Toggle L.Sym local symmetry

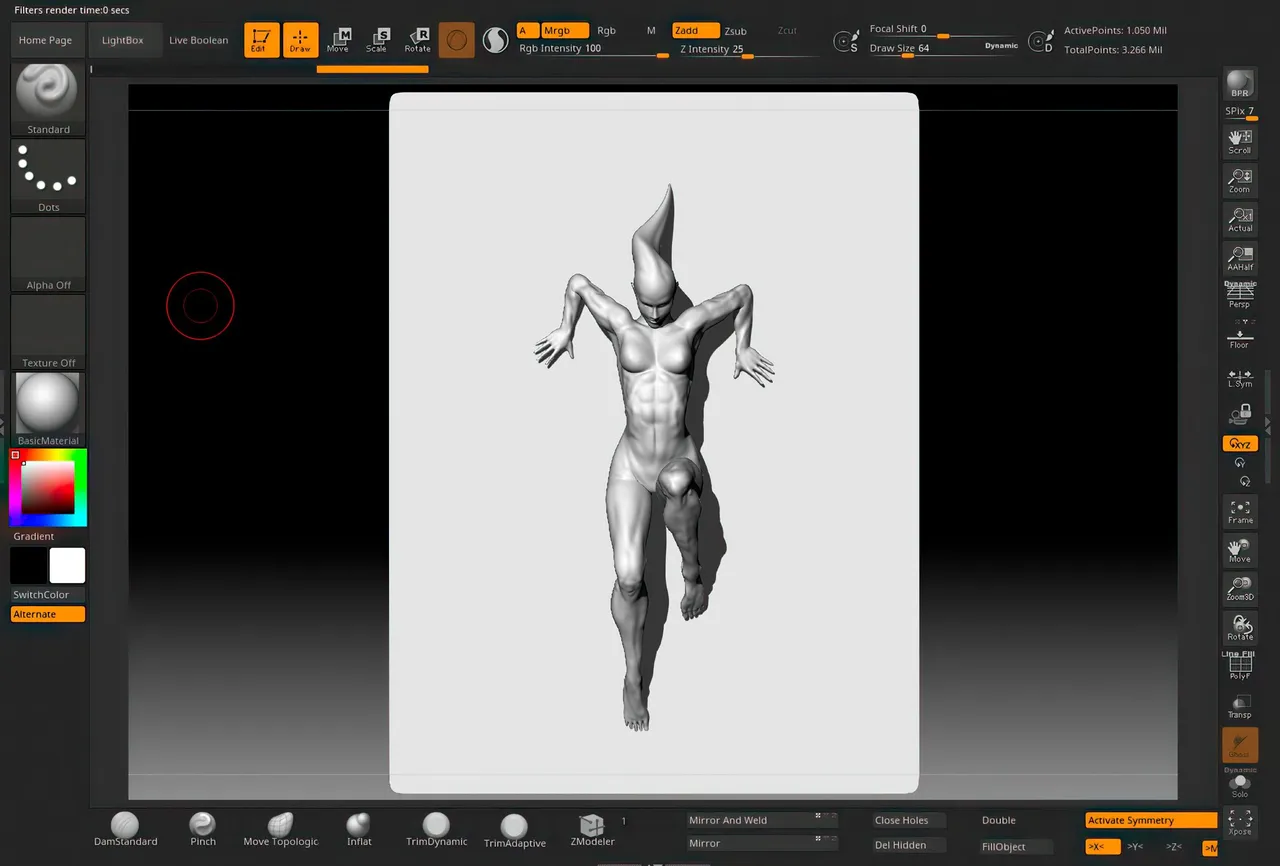[x=1240, y=378]
